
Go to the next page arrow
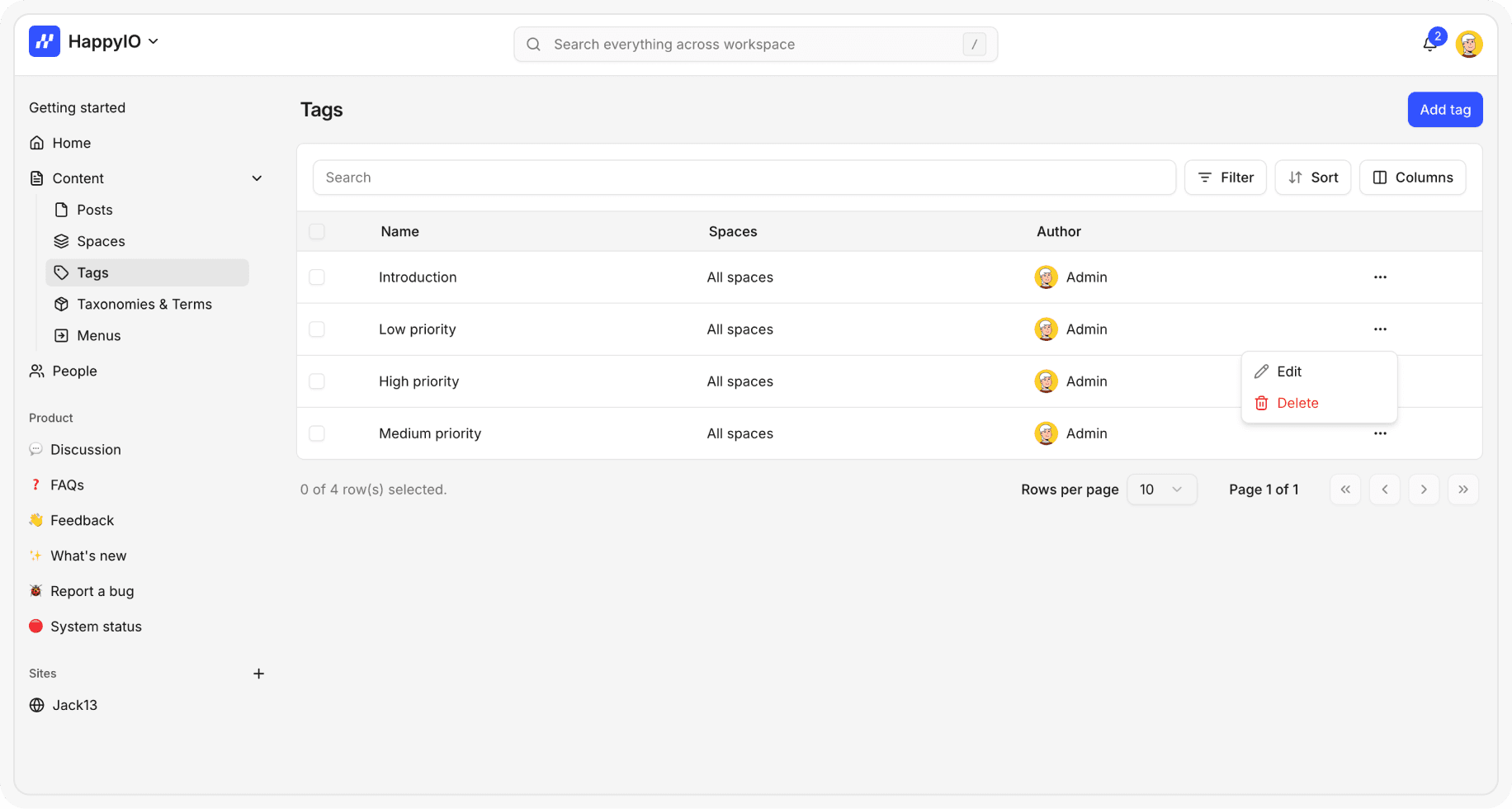1424,490
